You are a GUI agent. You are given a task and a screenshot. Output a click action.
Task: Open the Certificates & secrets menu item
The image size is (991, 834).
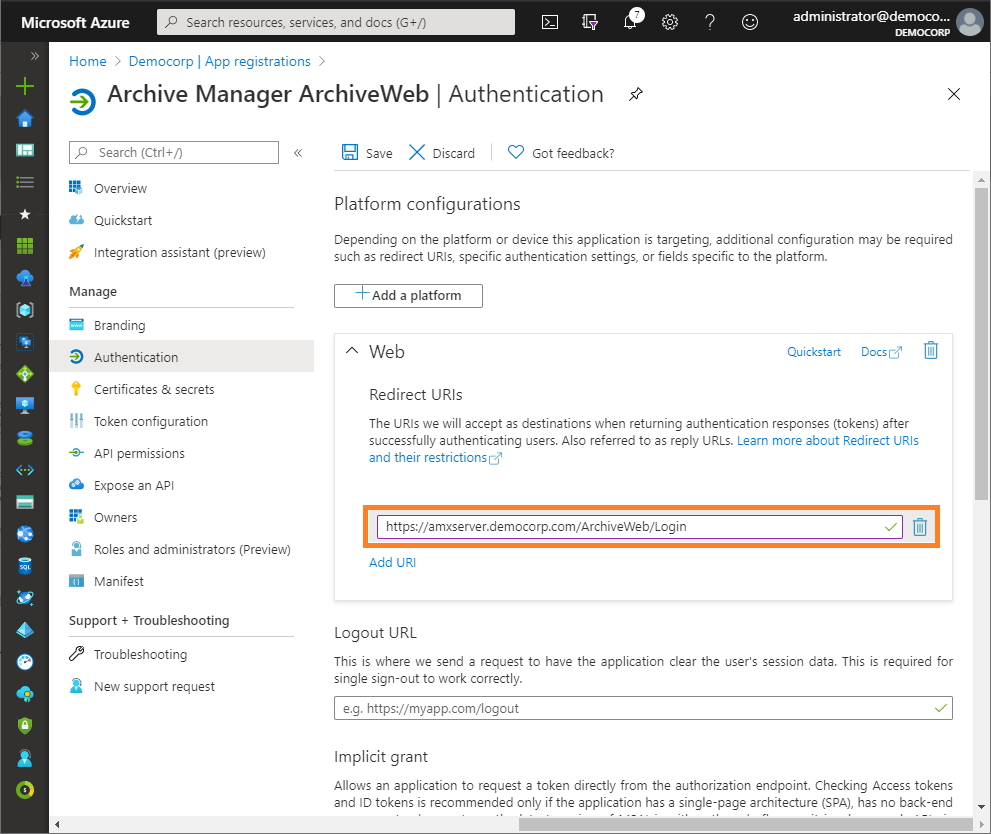pyautogui.click(x=154, y=389)
